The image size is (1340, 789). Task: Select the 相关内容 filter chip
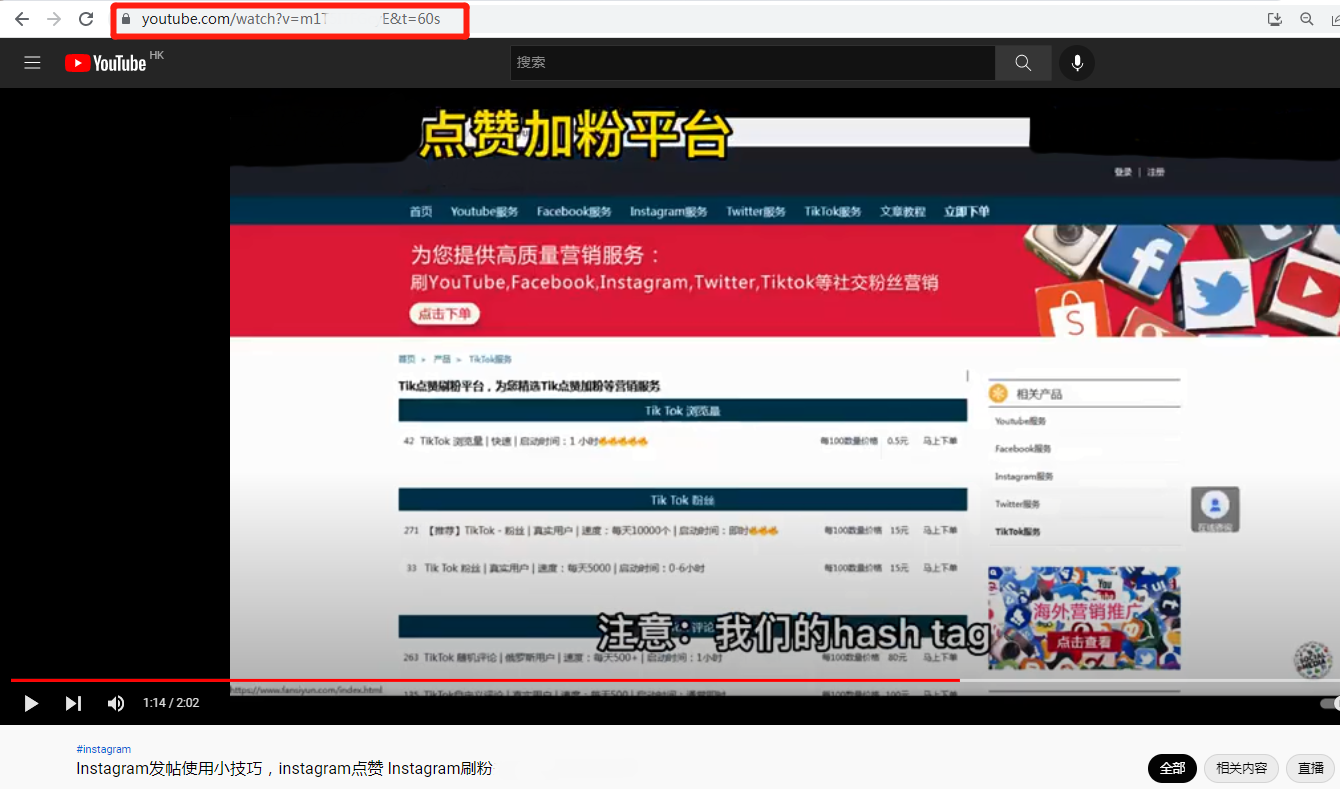coord(1241,768)
